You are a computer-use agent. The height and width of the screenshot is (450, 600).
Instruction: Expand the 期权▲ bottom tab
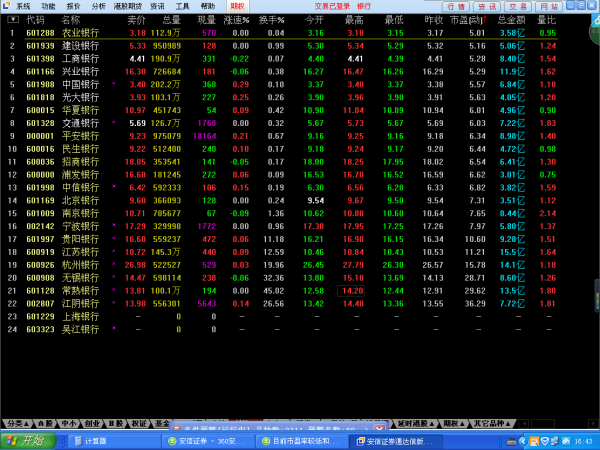click(454, 423)
